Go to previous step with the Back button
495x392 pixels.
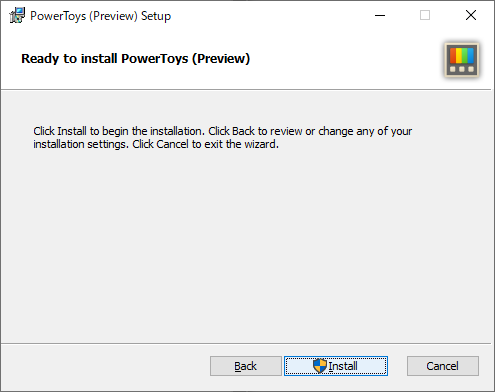click(x=246, y=366)
